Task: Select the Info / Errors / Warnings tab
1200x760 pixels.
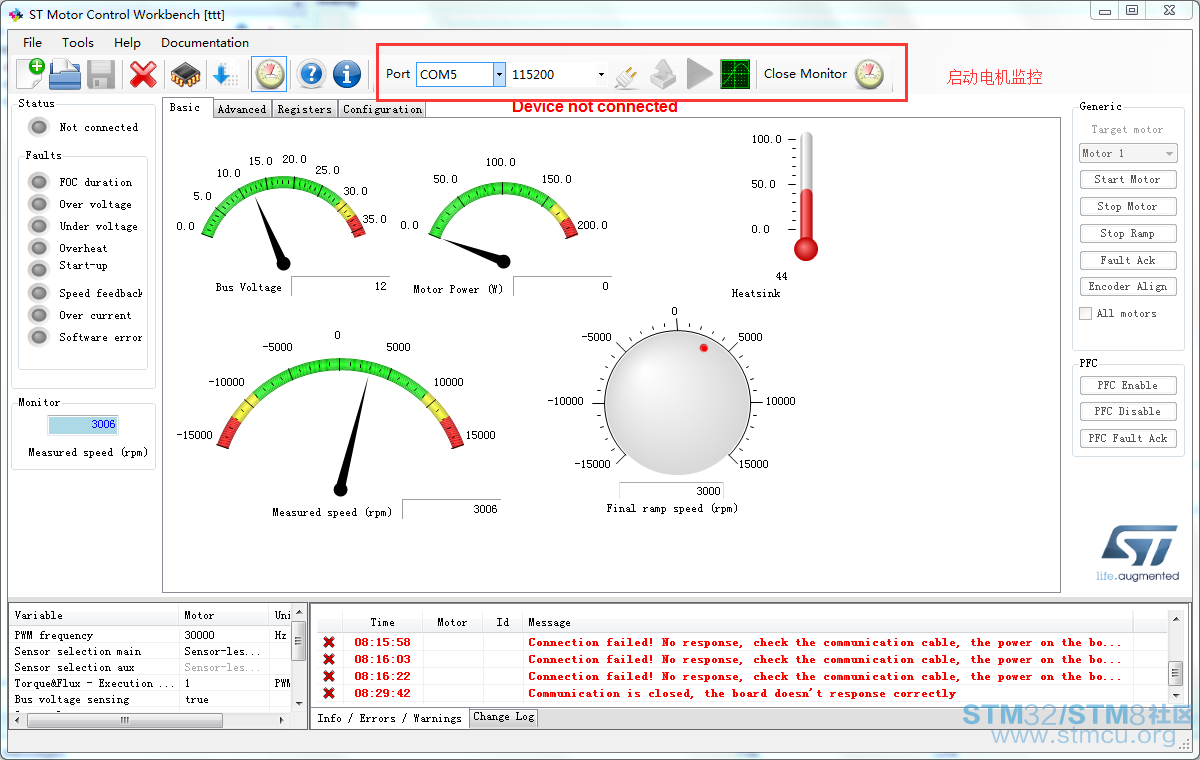Action: pyautogui.click(x=389, y=718)
